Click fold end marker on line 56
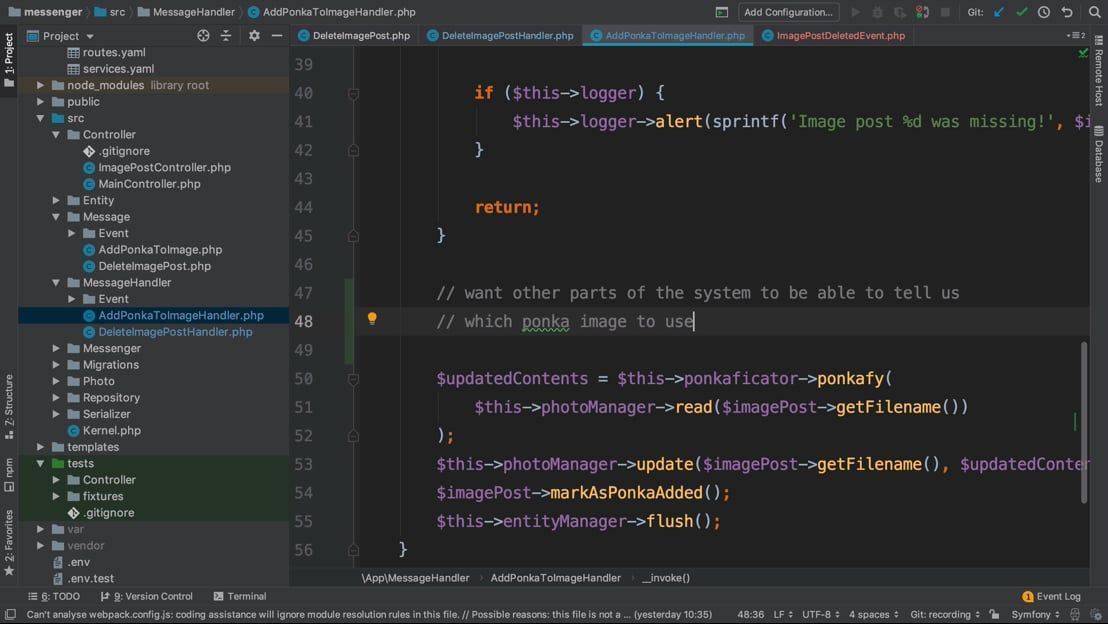1108x624 pixels. point(353,549)
